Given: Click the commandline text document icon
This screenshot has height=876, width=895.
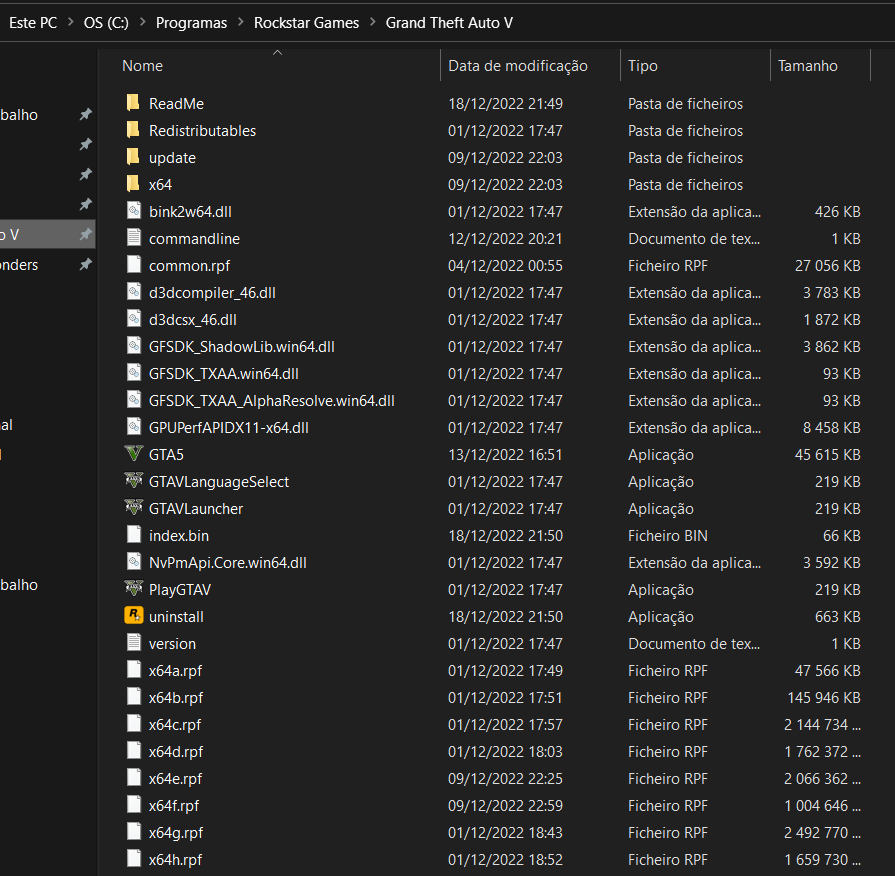Looking at the screenshot, I should [134, 237].
